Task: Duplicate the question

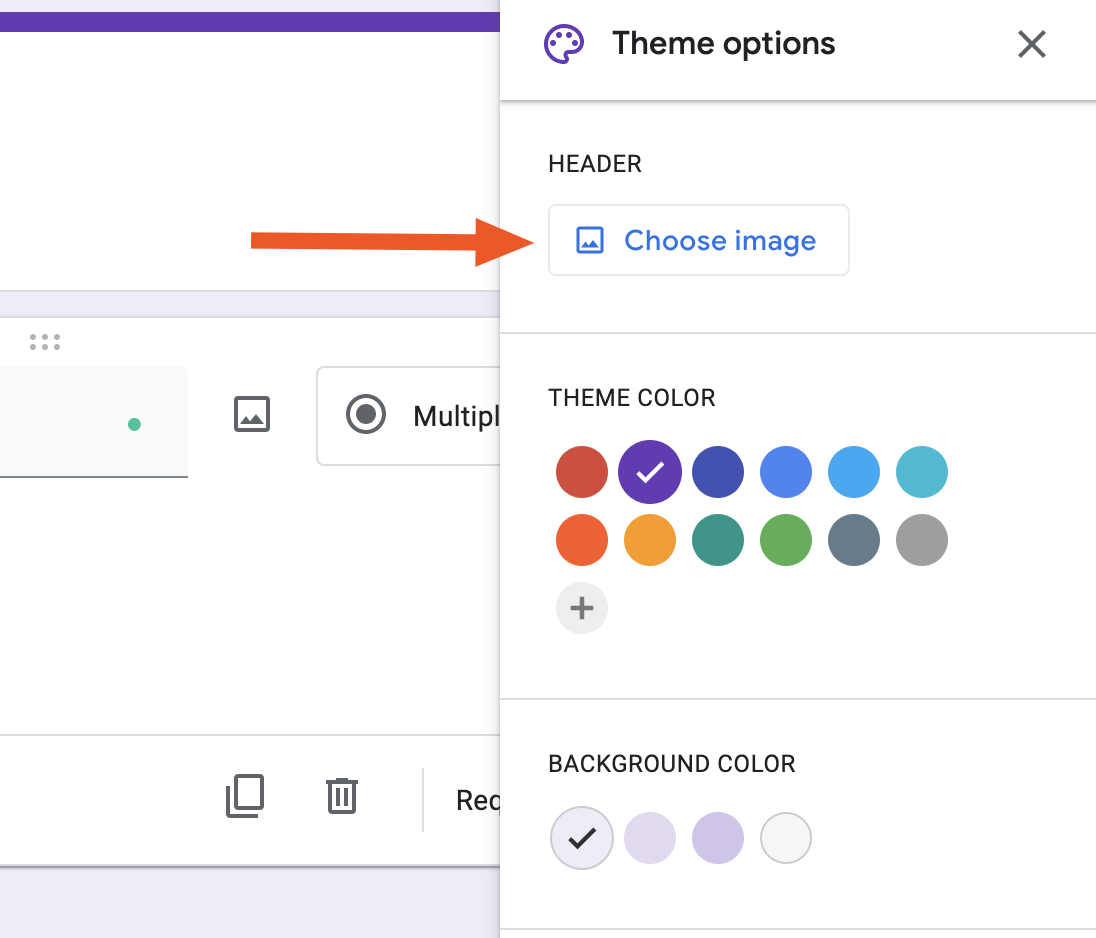Action: [x=245, y=795]
